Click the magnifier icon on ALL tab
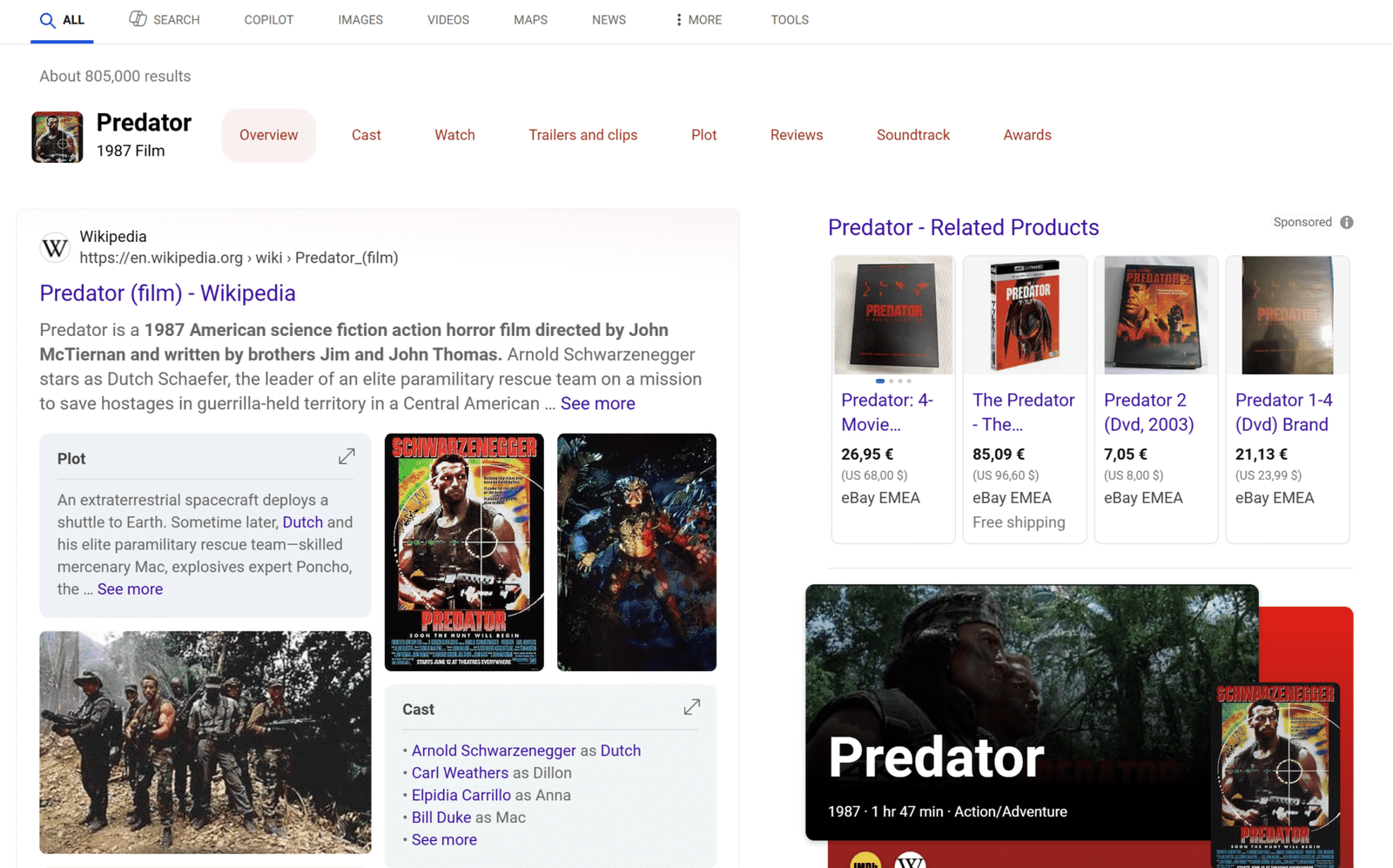This screenshot has width=1393, height=868. 48,20
